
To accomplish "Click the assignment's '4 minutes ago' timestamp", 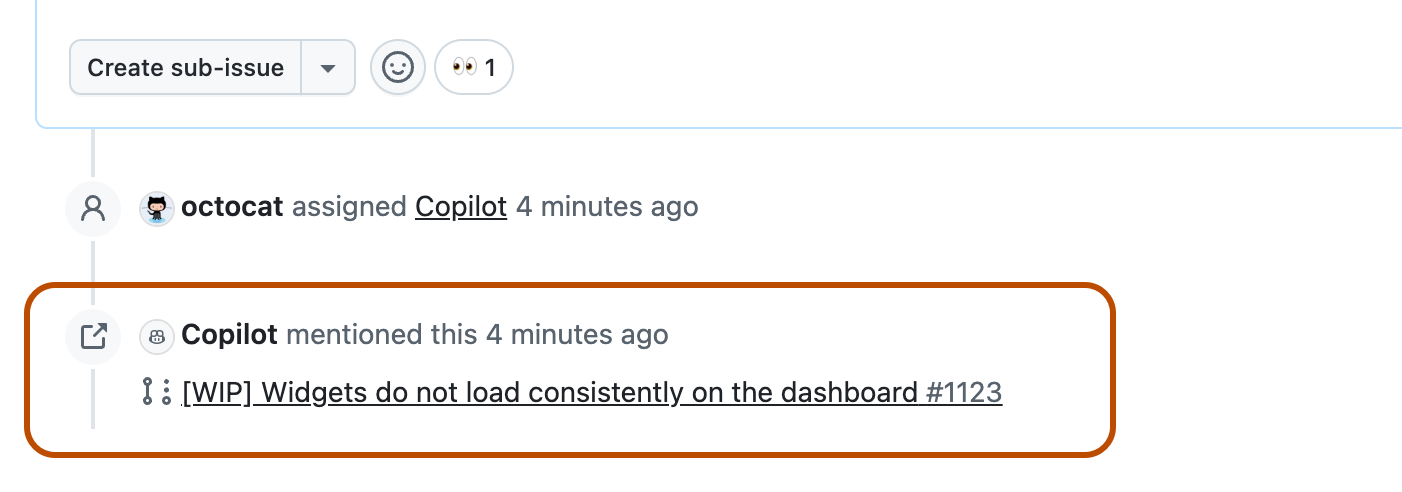I will click(x=607, y=207).
